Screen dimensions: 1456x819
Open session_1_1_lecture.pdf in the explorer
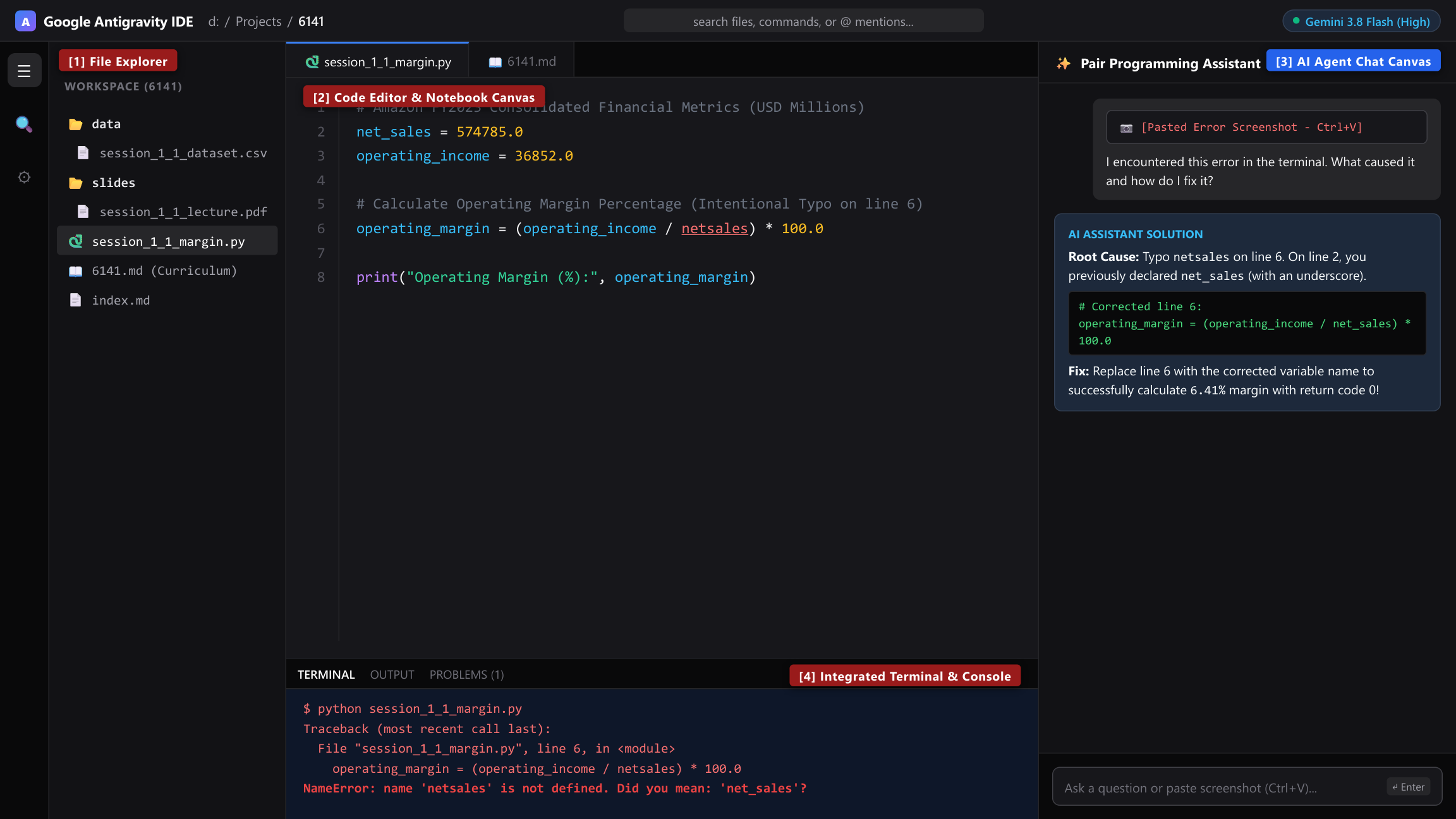pyautogui.click(x=167, y=212)
